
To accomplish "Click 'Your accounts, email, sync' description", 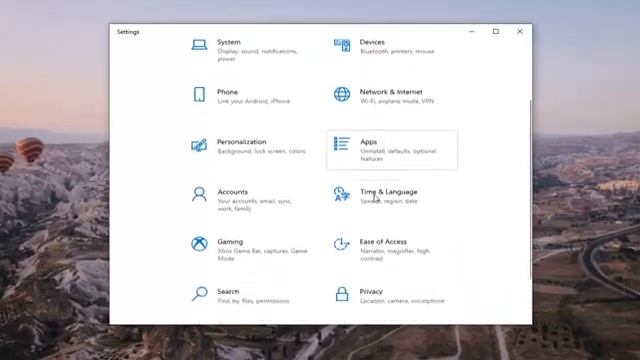I will pos(255,205).
